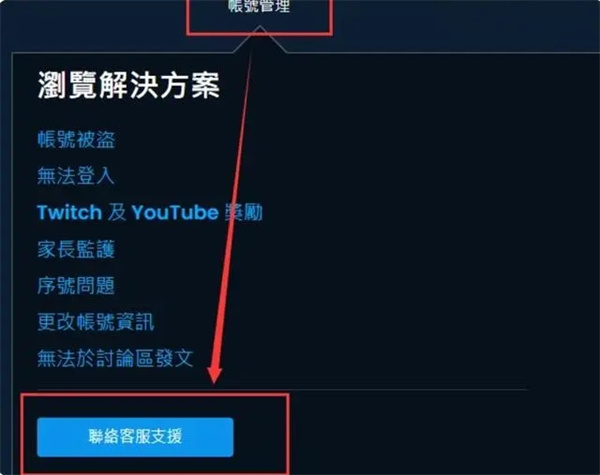Choose 更改帳號資訊 from the solutions list
600x475 pixels.
96,322
